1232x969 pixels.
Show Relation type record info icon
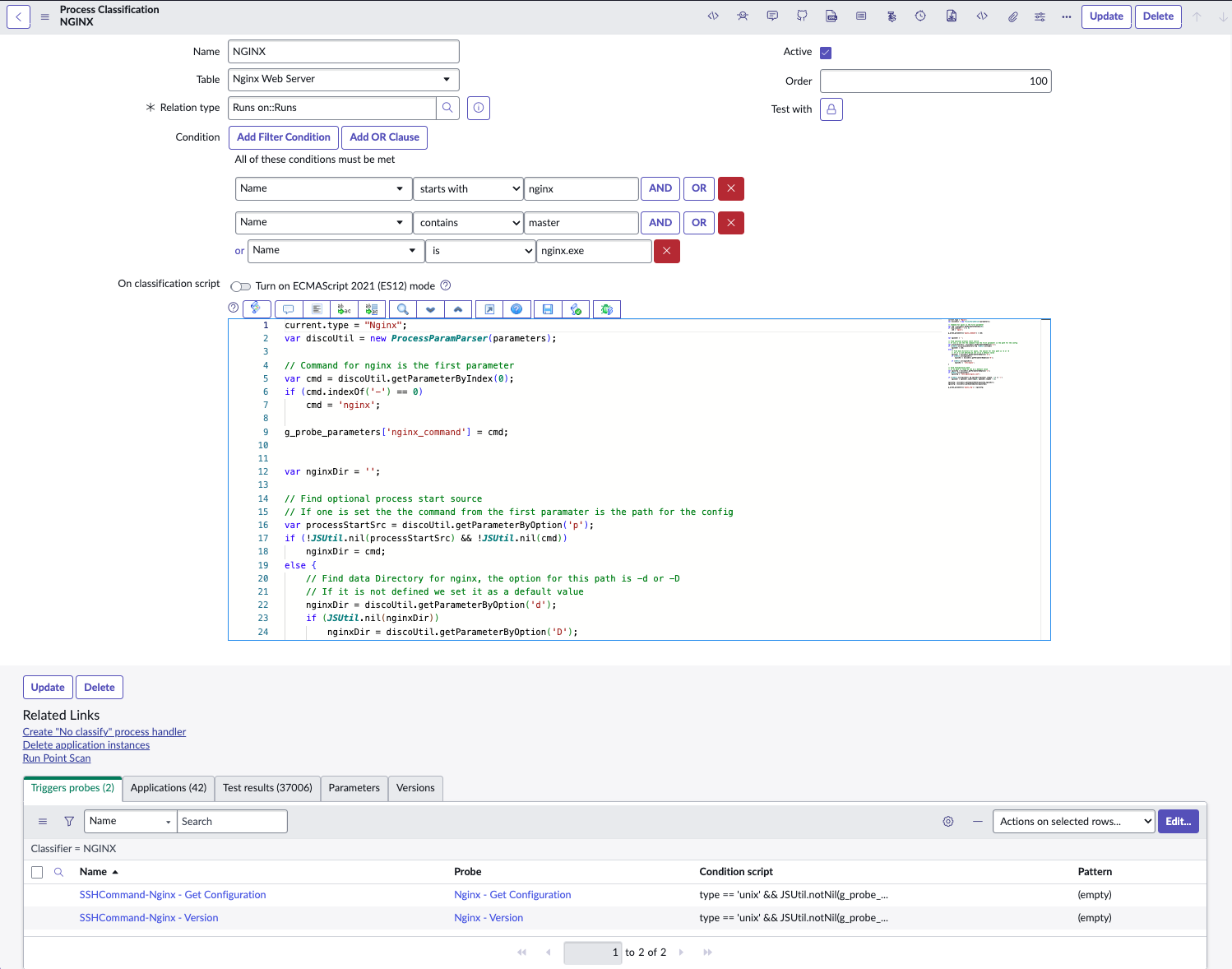click(479, 108)
